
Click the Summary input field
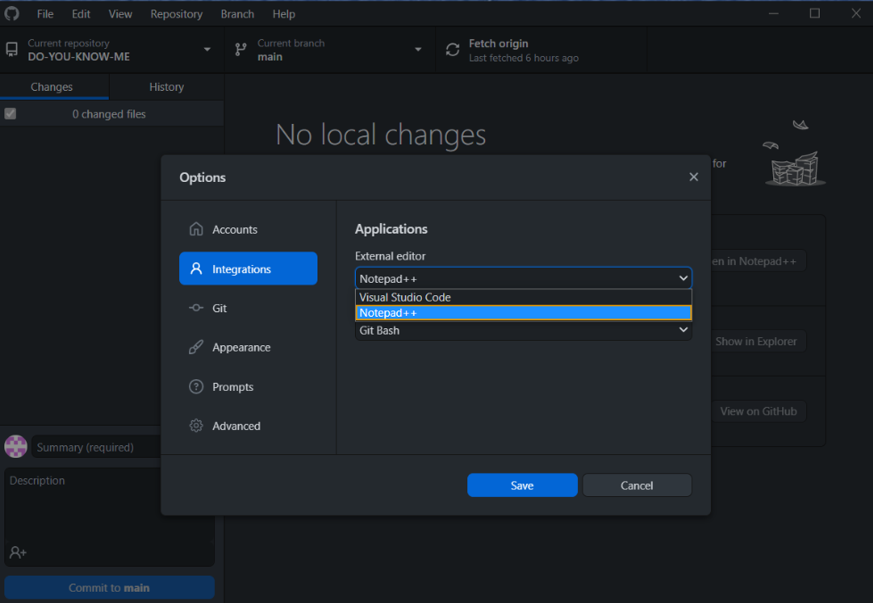coord(96,447)
